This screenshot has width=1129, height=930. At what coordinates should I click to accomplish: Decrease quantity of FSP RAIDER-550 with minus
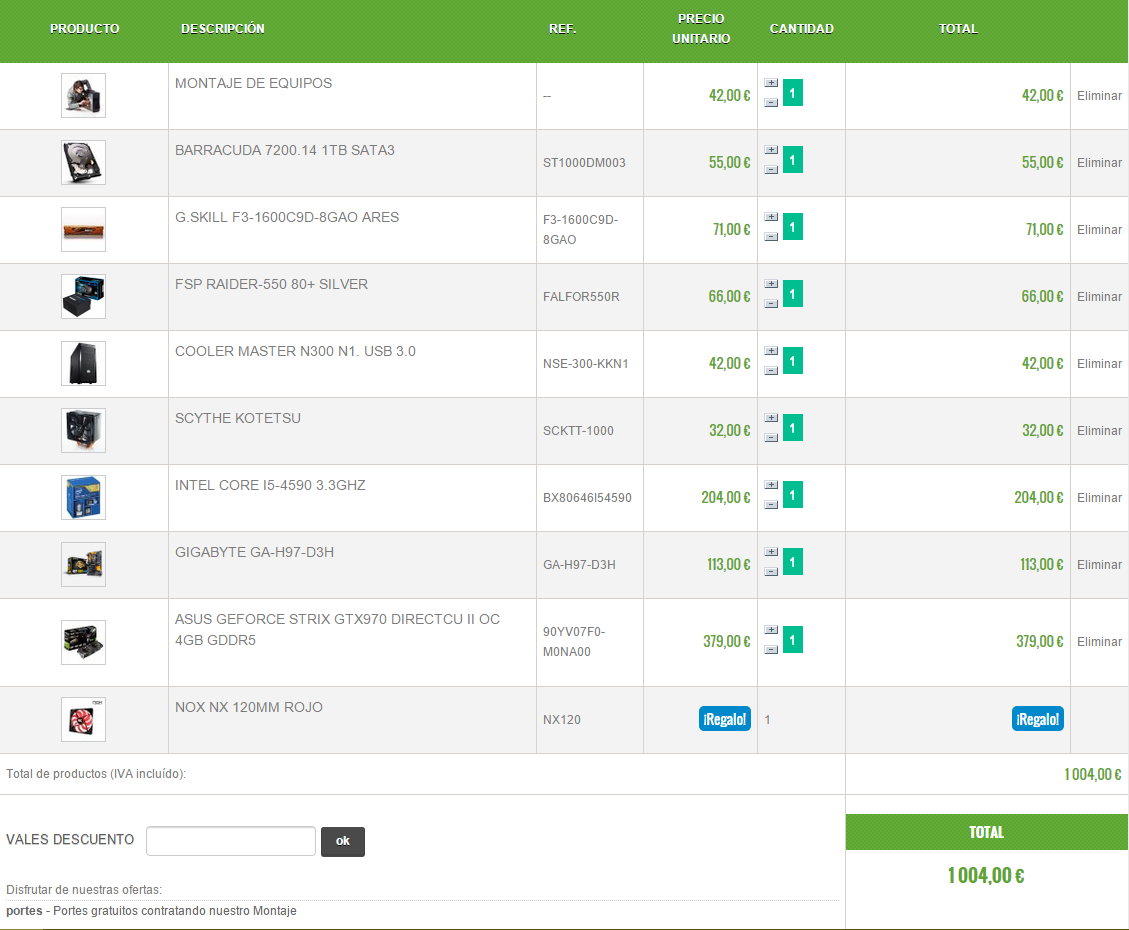point(771,304)
